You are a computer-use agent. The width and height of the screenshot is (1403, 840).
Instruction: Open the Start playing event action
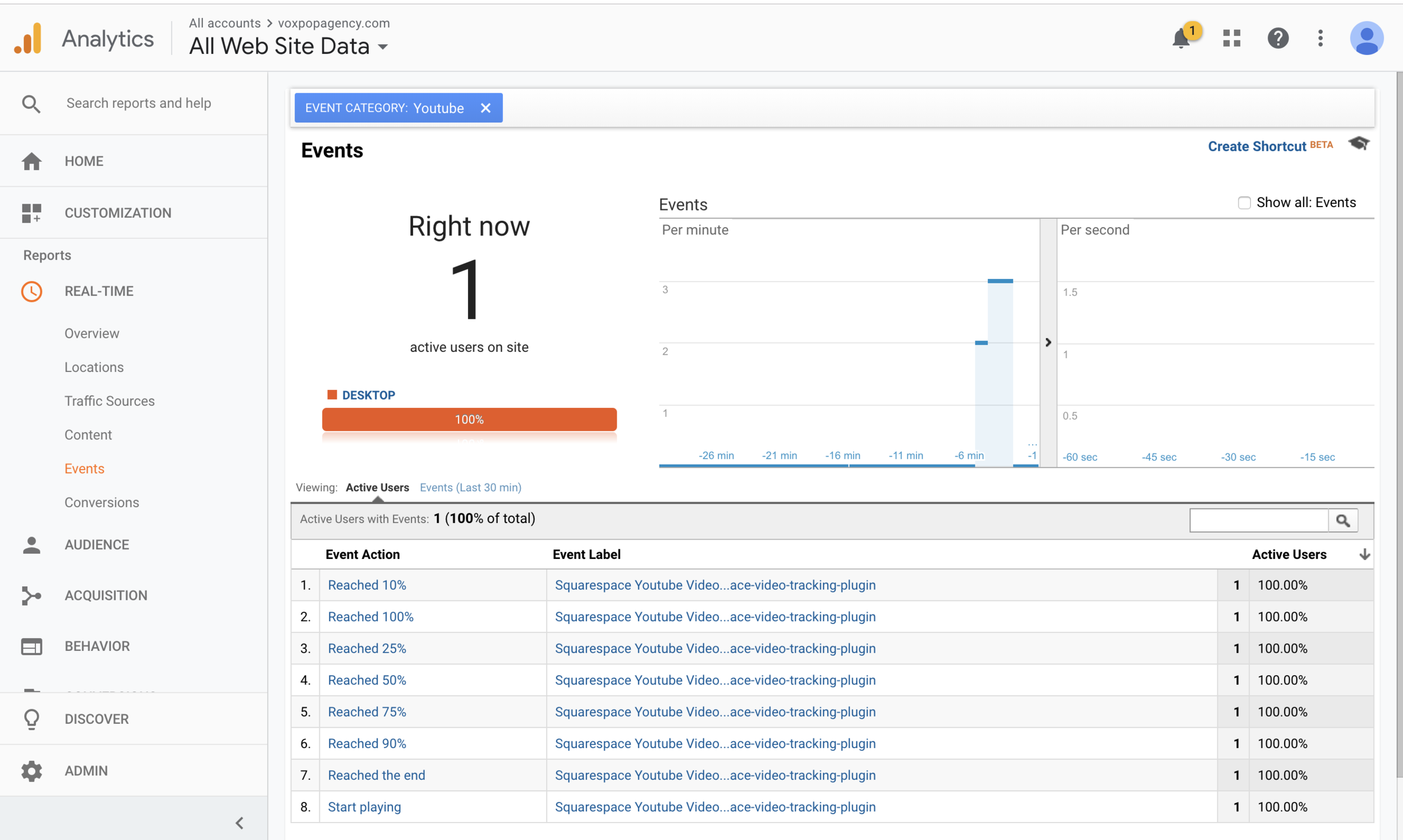[364, 806]
